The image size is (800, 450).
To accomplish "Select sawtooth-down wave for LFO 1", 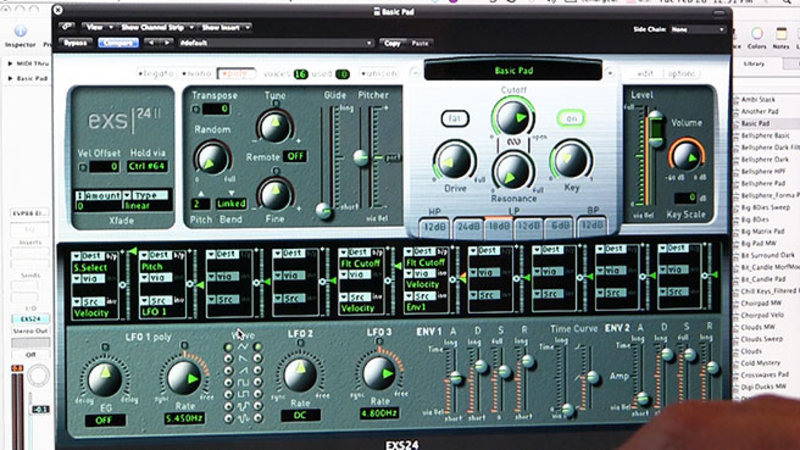I will pos(229,359).
